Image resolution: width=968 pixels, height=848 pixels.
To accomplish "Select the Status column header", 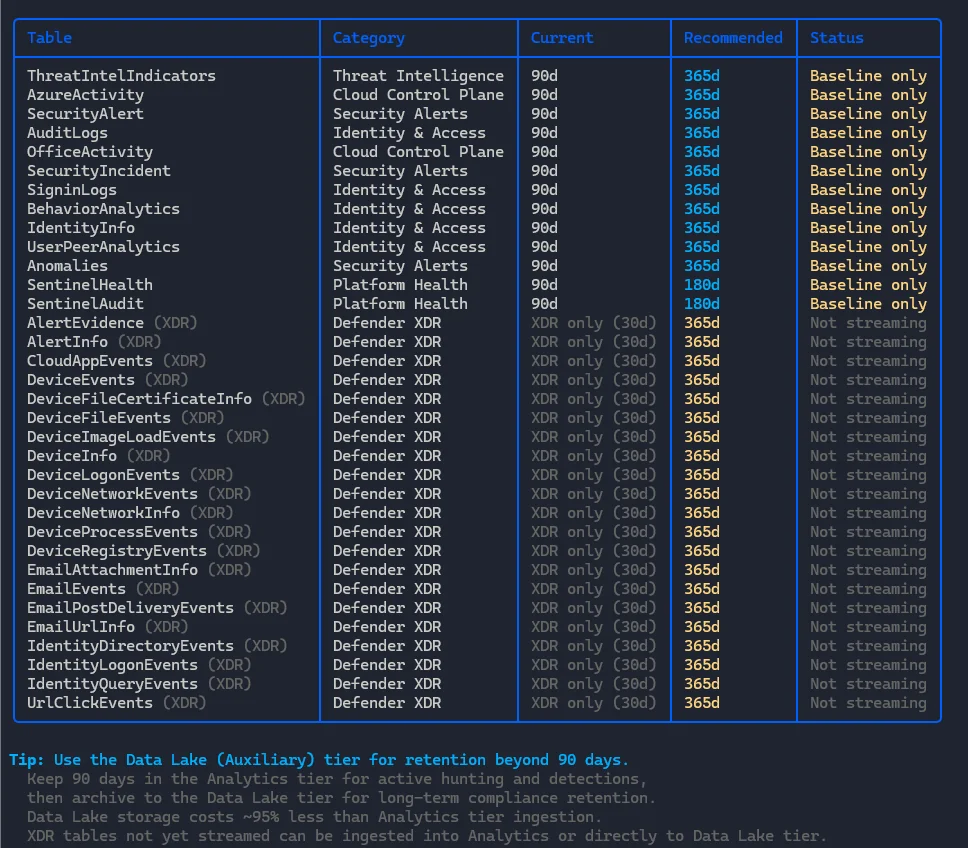I will (x=836, y=38).
